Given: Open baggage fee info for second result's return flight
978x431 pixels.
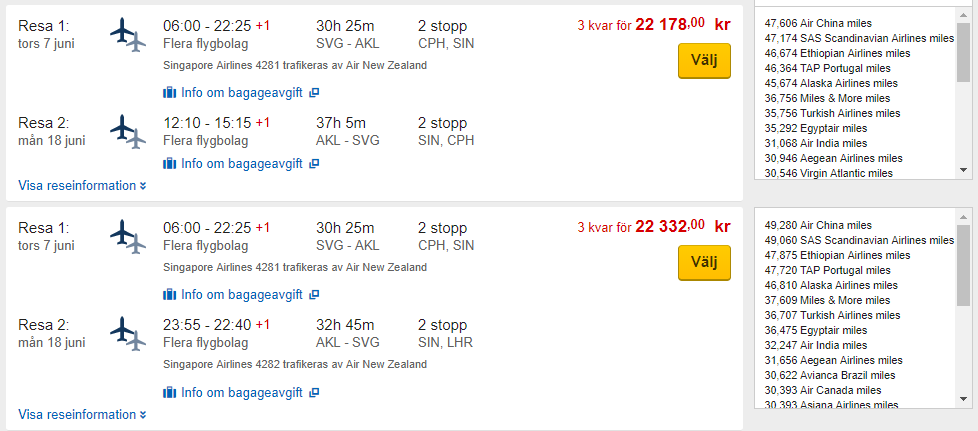Looking at the screenshot, I should [x=241, y=392].
